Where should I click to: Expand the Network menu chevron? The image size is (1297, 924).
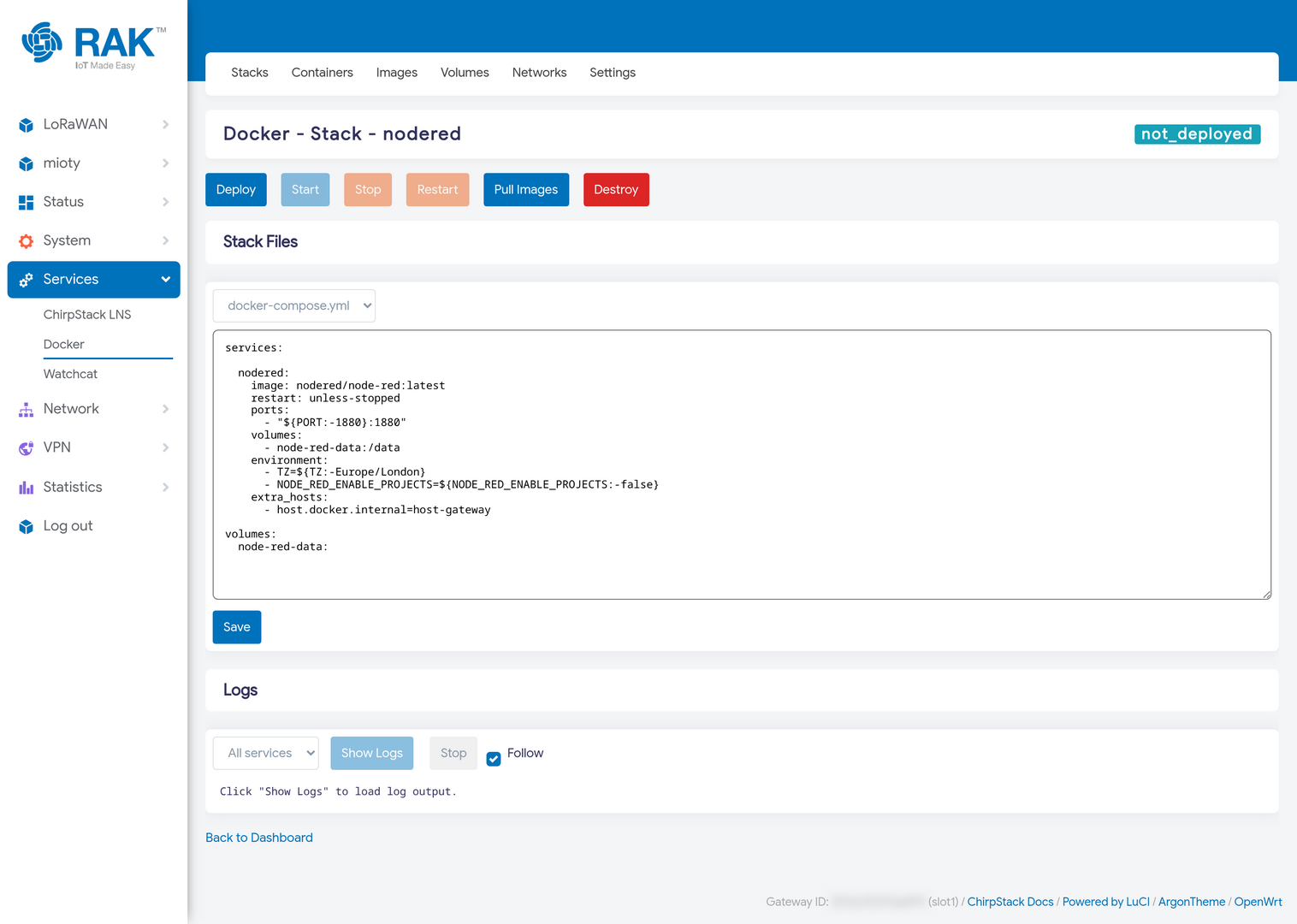coord(165,409)
